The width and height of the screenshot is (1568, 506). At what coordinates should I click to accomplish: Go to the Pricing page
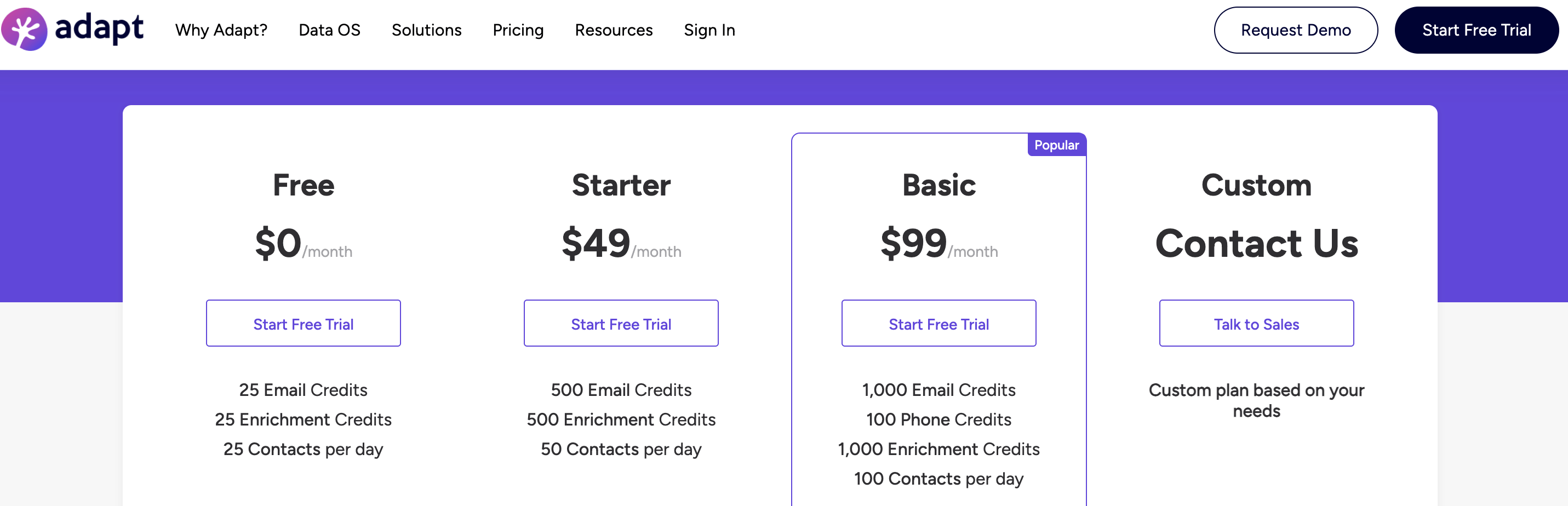(x=517, y=30)
